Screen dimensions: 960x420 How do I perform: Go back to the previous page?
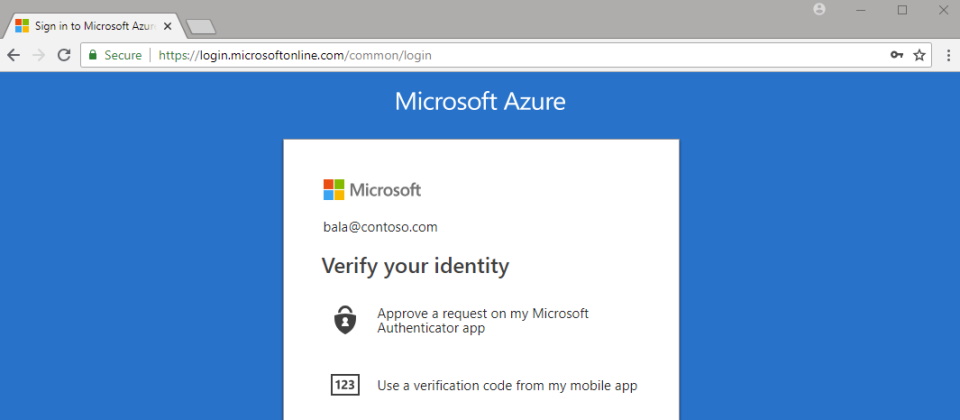pyautogui.click(x=14, y=56)
